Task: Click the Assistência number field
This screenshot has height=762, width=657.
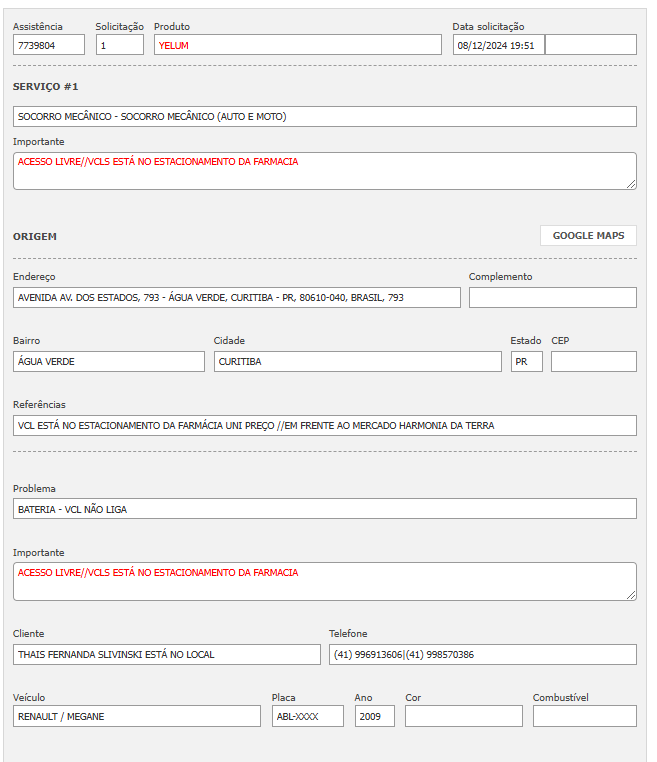Action: [49, 45]
